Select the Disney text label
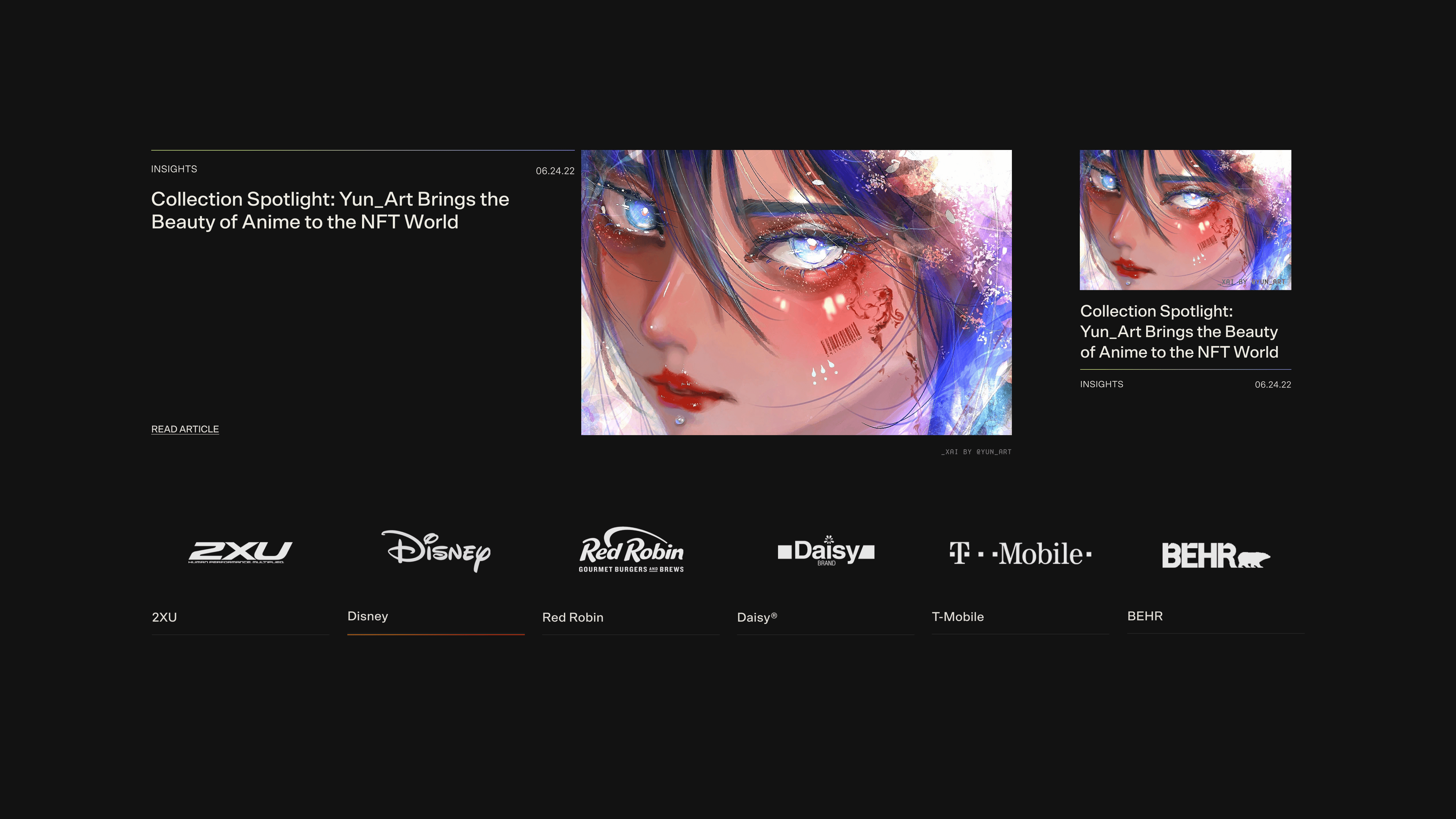This screenshot has width=1456, height=819. [x=368, y=616]
